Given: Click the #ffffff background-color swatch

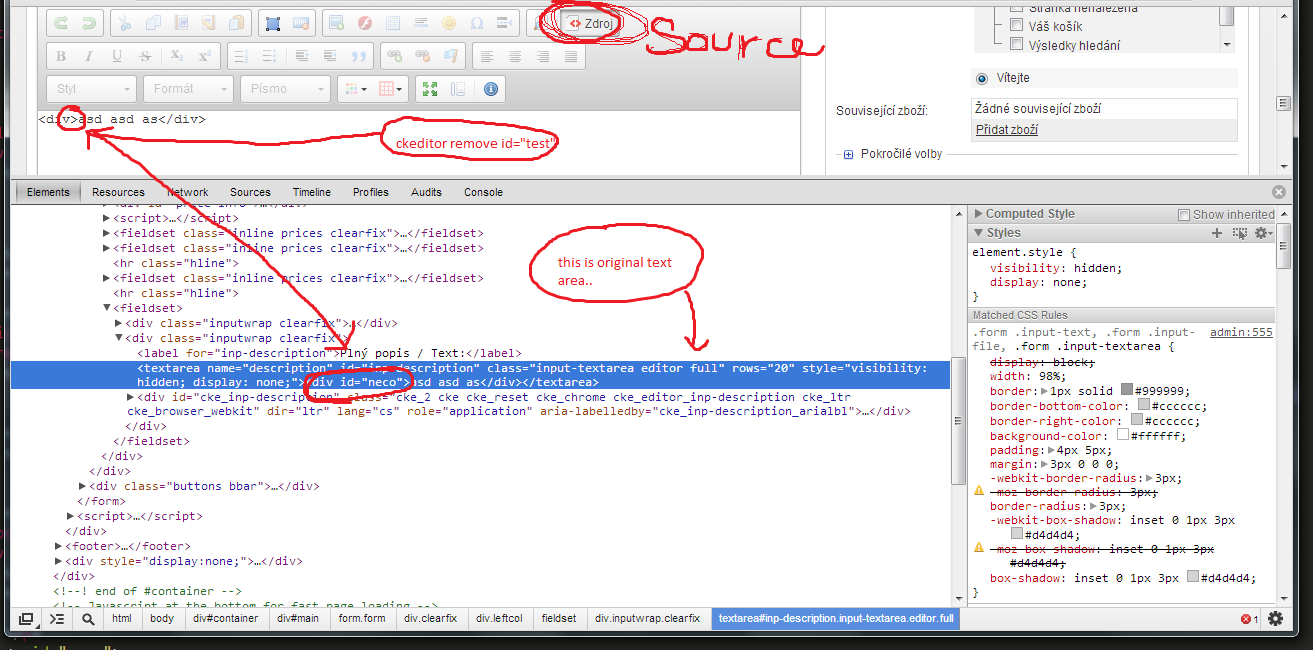Looking at the screenshot, I should [1122, 436].
